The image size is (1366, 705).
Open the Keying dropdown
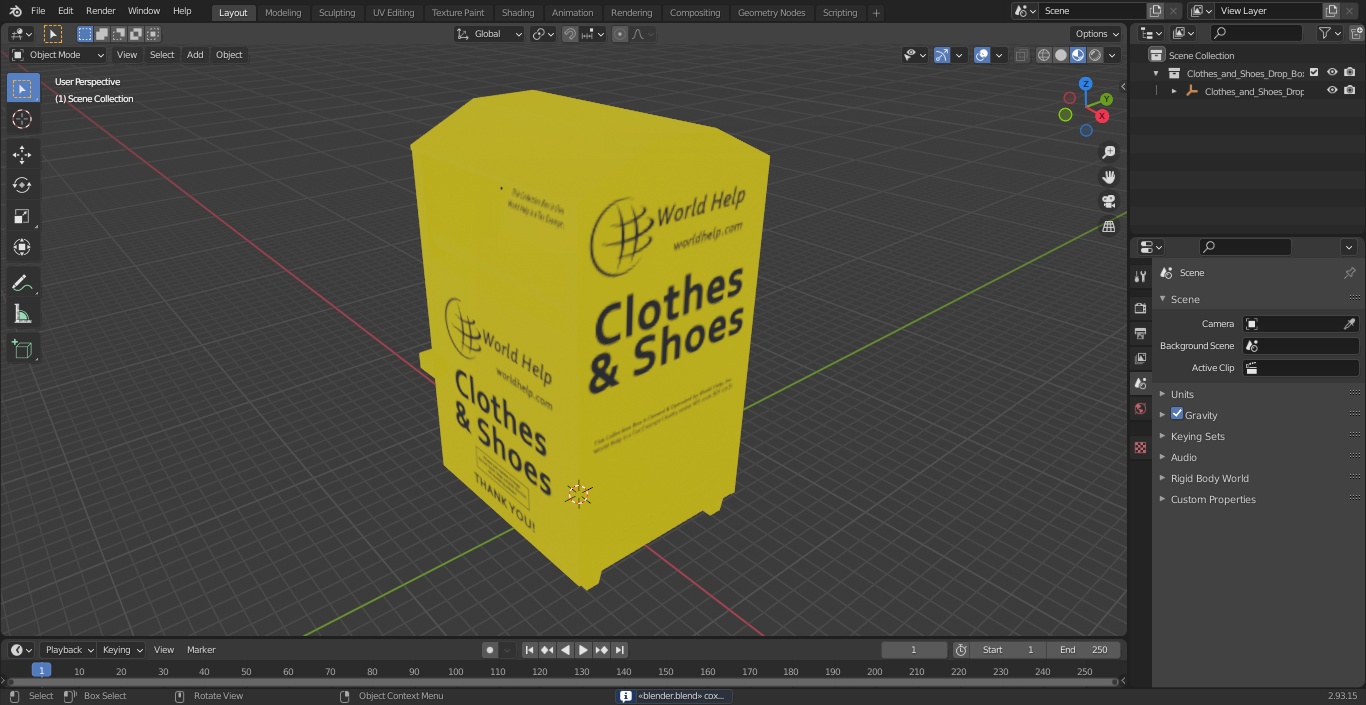pyautogui.click(x=122, y=650)
